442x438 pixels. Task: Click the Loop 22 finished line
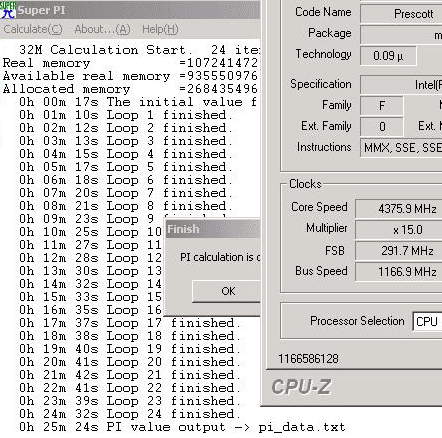[x=130, y=388]
